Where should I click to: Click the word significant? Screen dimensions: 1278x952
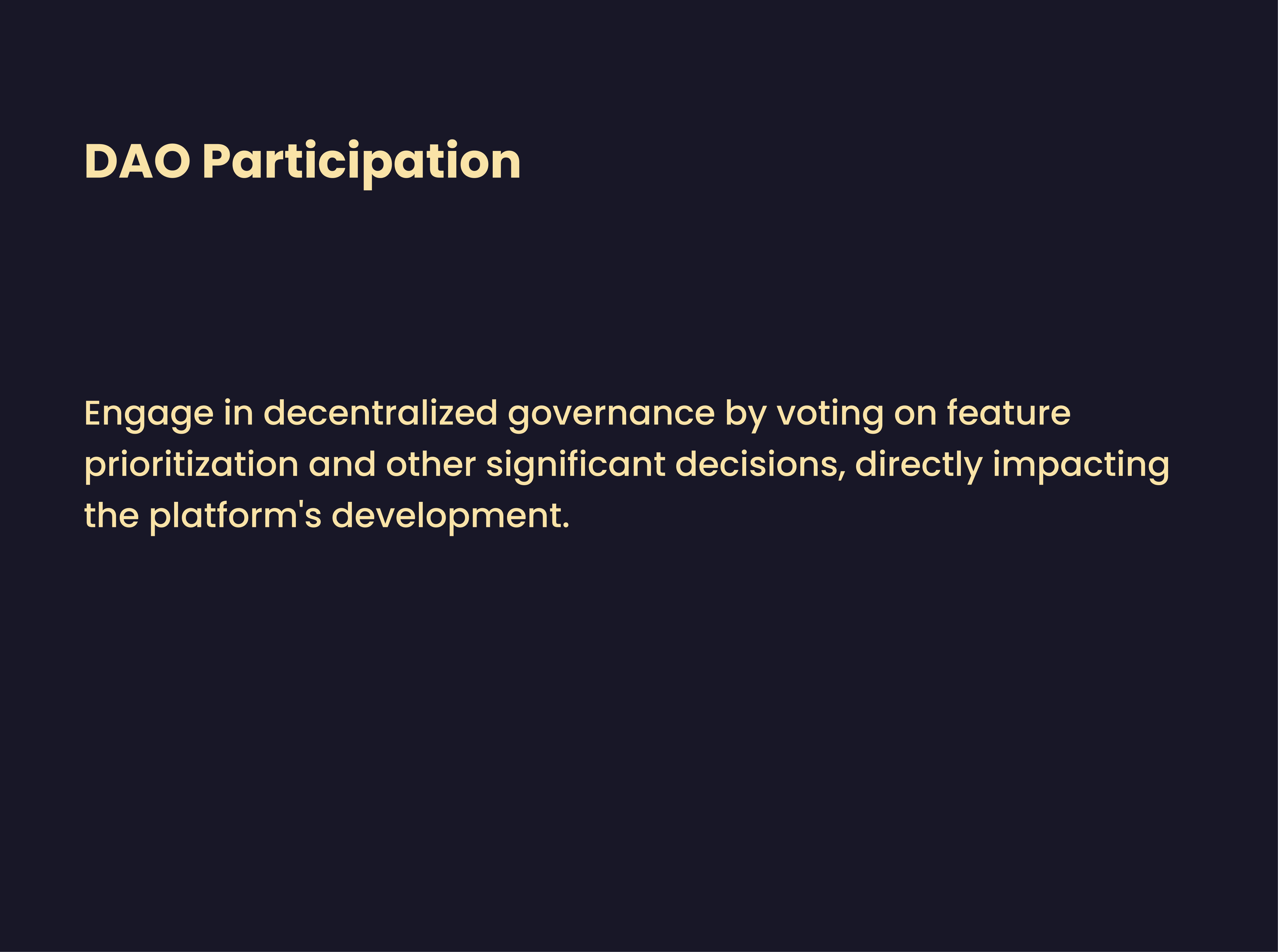pyautogui.click(x=576, y=464)
